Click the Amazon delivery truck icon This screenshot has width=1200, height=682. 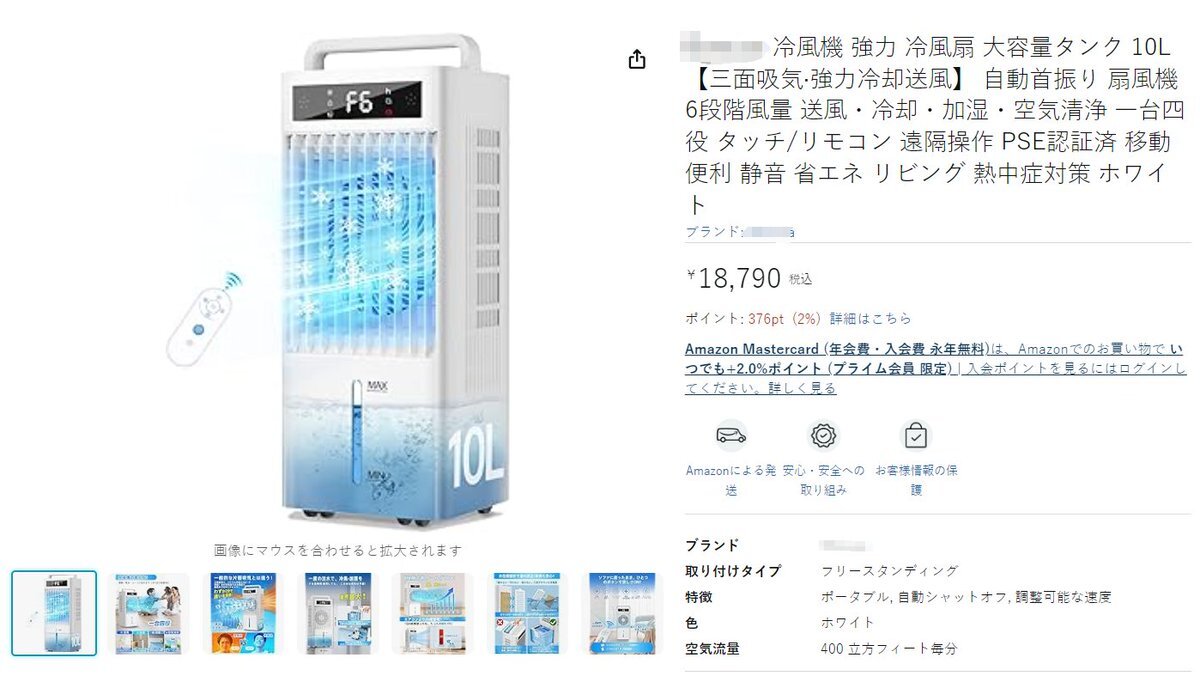731,436
